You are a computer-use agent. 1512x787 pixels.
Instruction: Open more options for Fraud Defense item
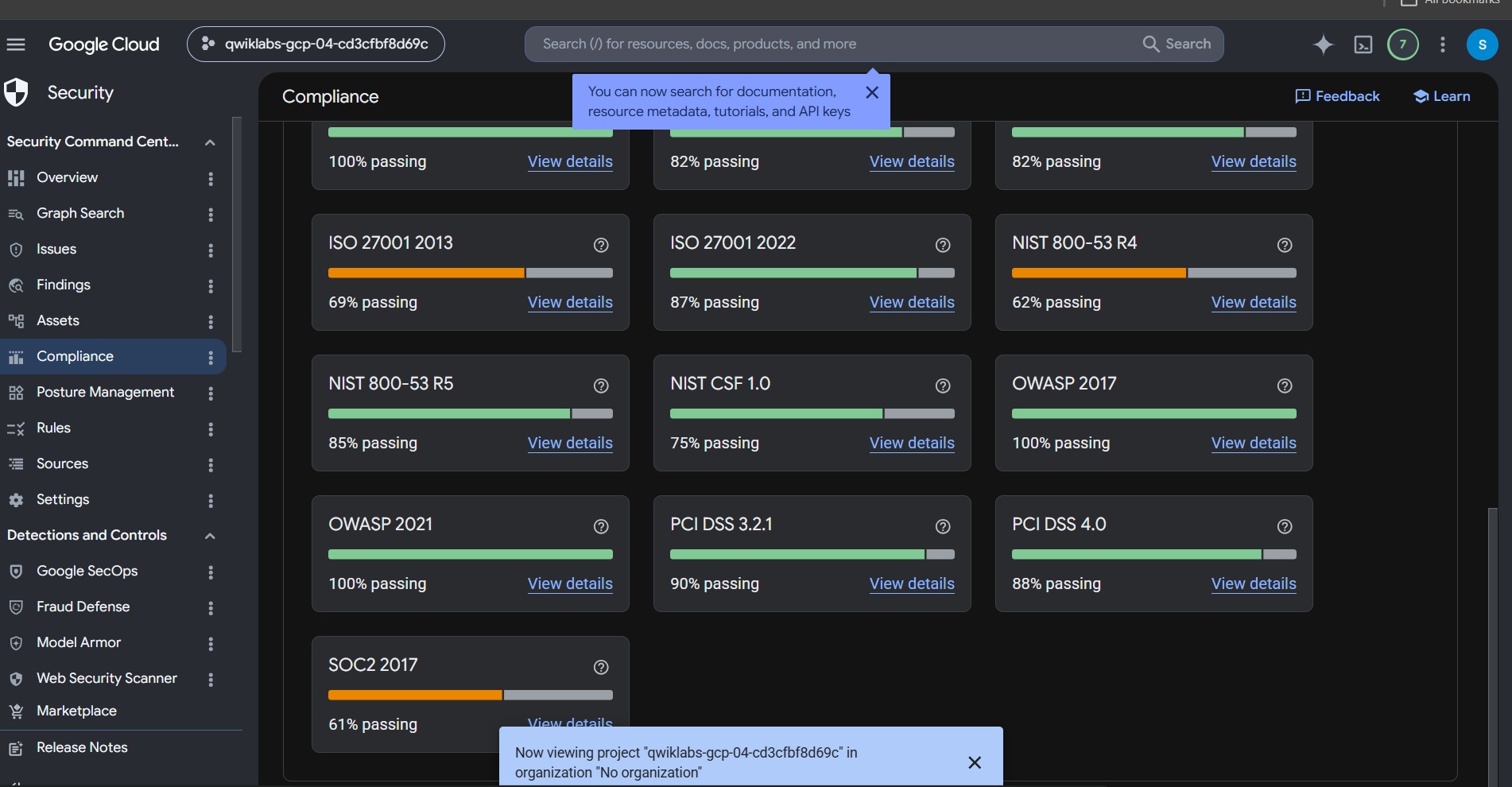tap(211, 607)
